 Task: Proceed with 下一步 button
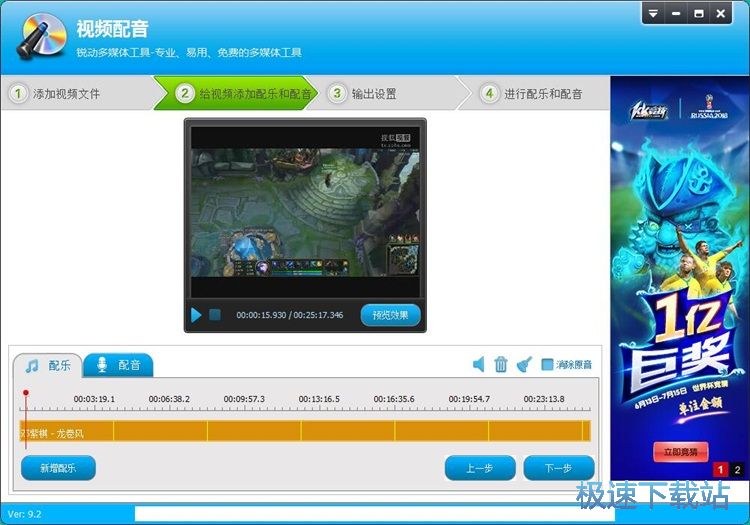[x=559, y=468]
